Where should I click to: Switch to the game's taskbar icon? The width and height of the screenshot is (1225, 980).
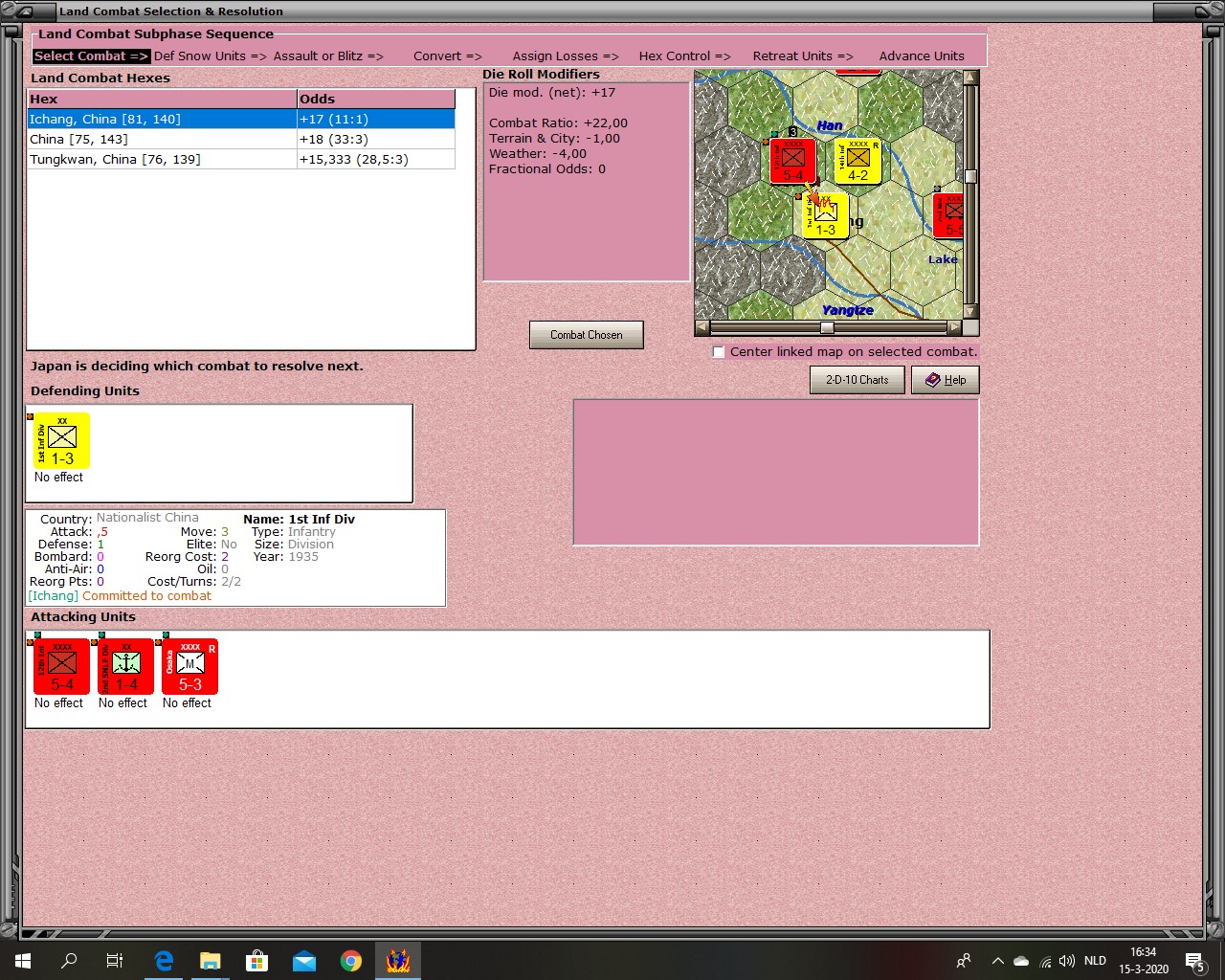[398, 961]
